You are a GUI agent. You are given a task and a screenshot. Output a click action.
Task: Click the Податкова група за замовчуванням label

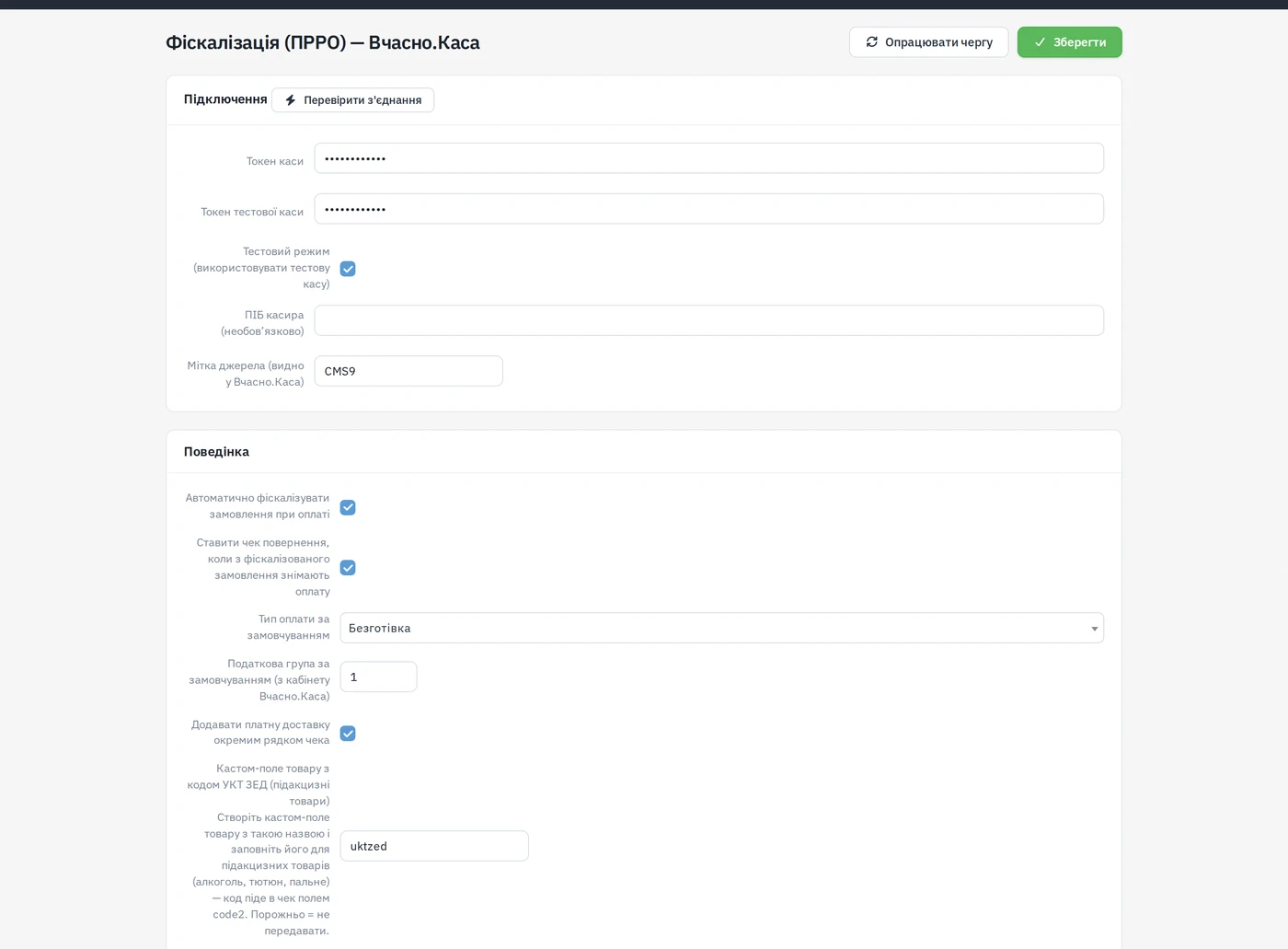[259, 679]
